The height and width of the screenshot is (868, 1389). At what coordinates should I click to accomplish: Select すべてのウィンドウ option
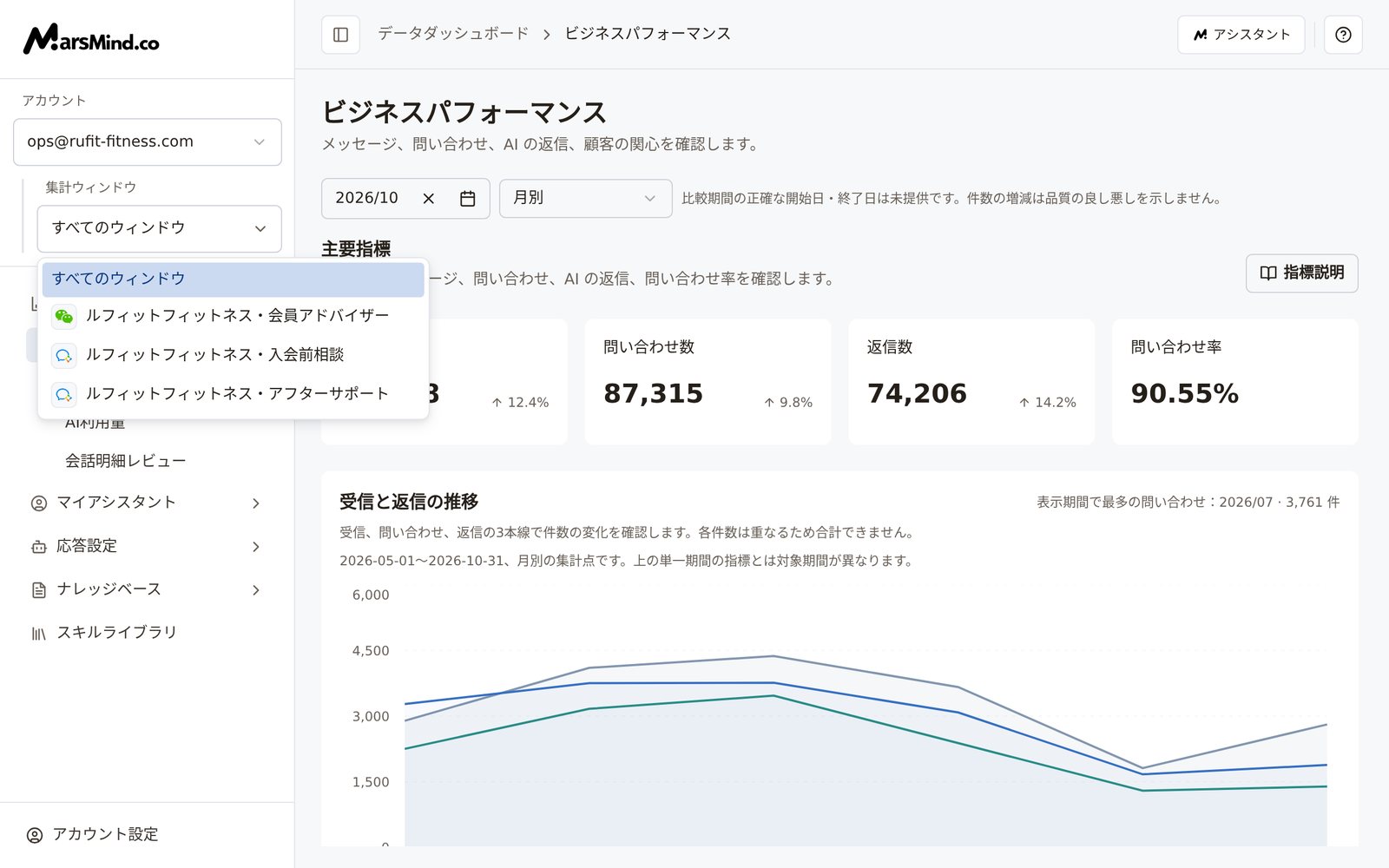click(x=234, y=279)
